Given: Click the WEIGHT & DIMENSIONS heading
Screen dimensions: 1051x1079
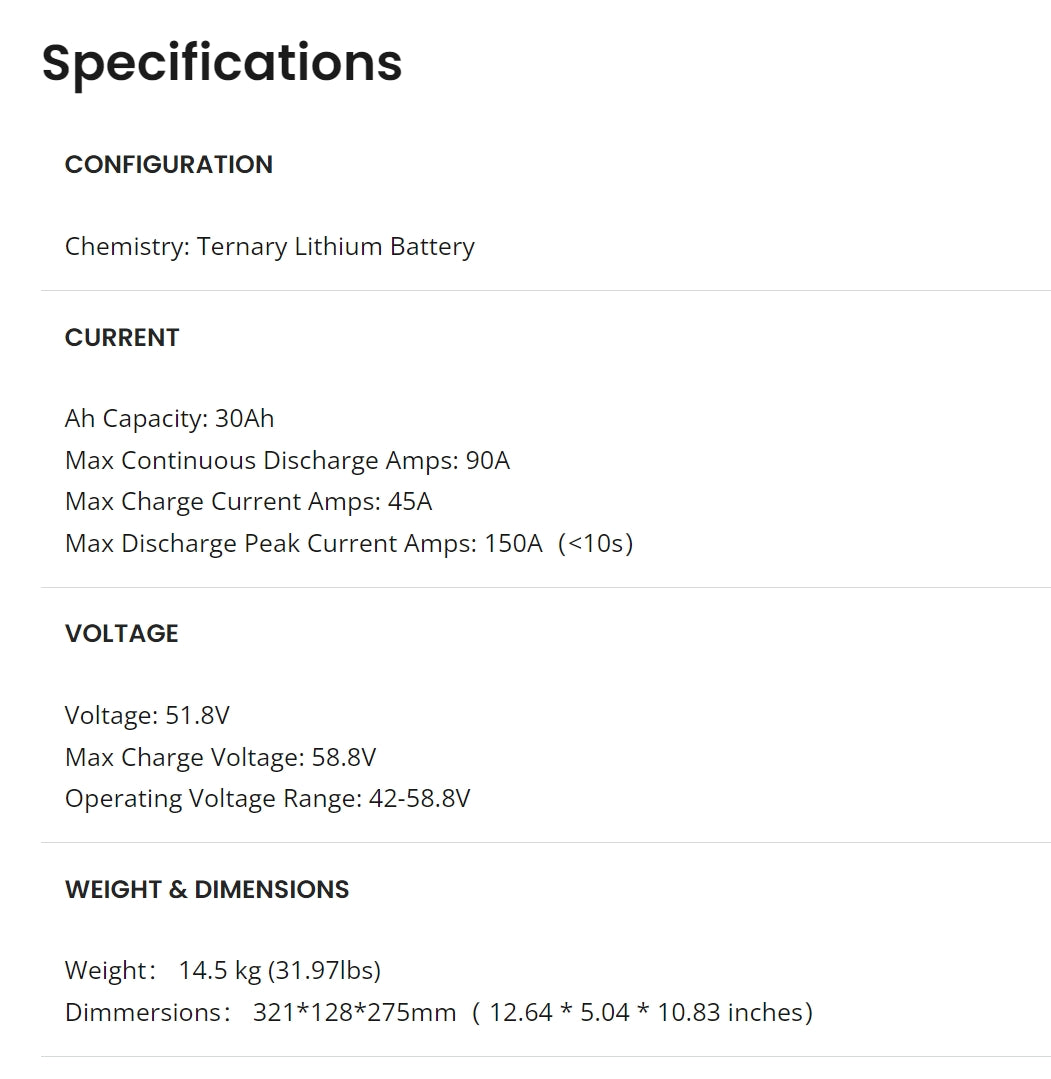Looking at the screenshot, I should [207, 890].
